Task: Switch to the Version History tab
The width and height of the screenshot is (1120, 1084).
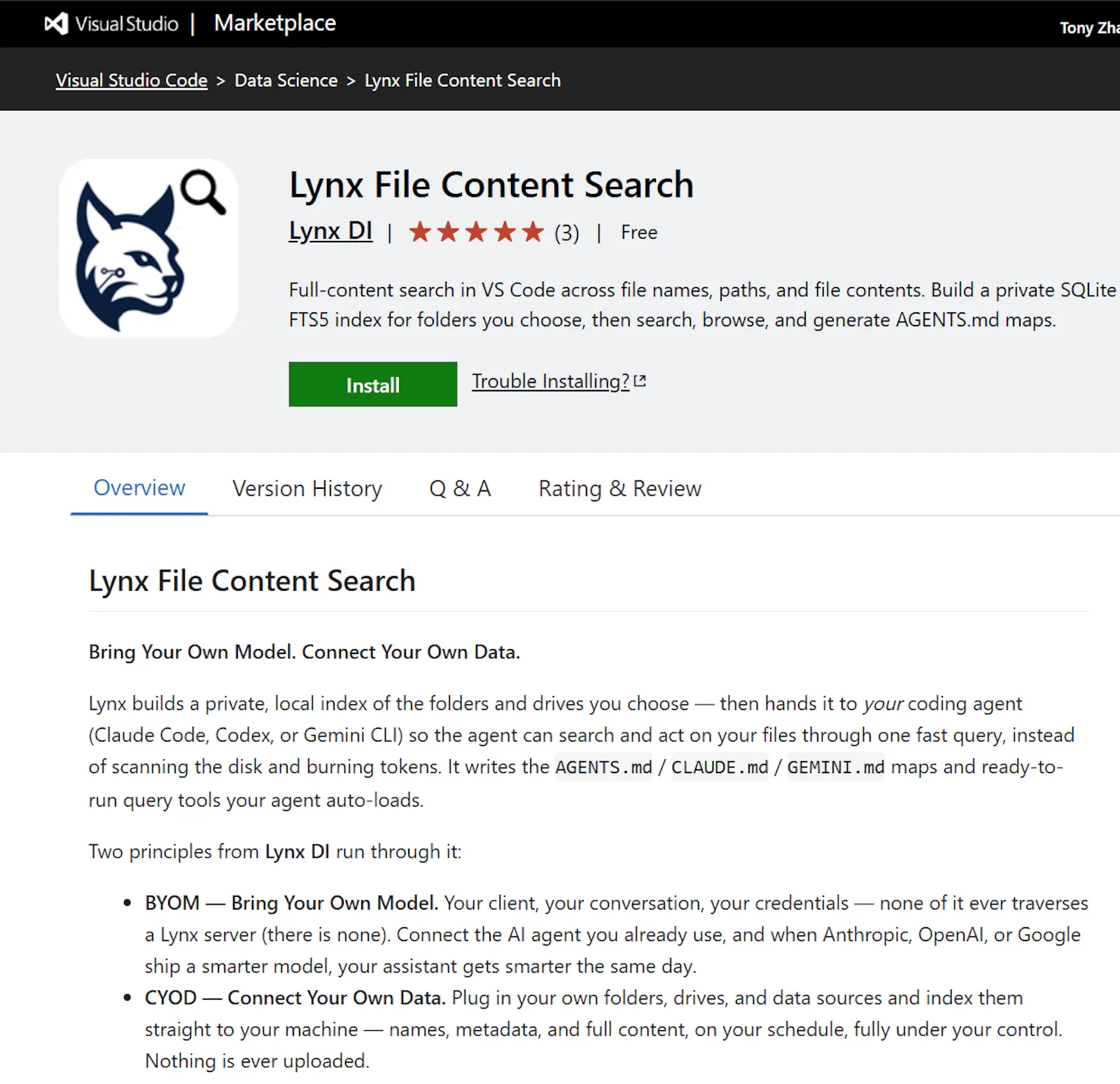Action: click(x=307, y=488)
